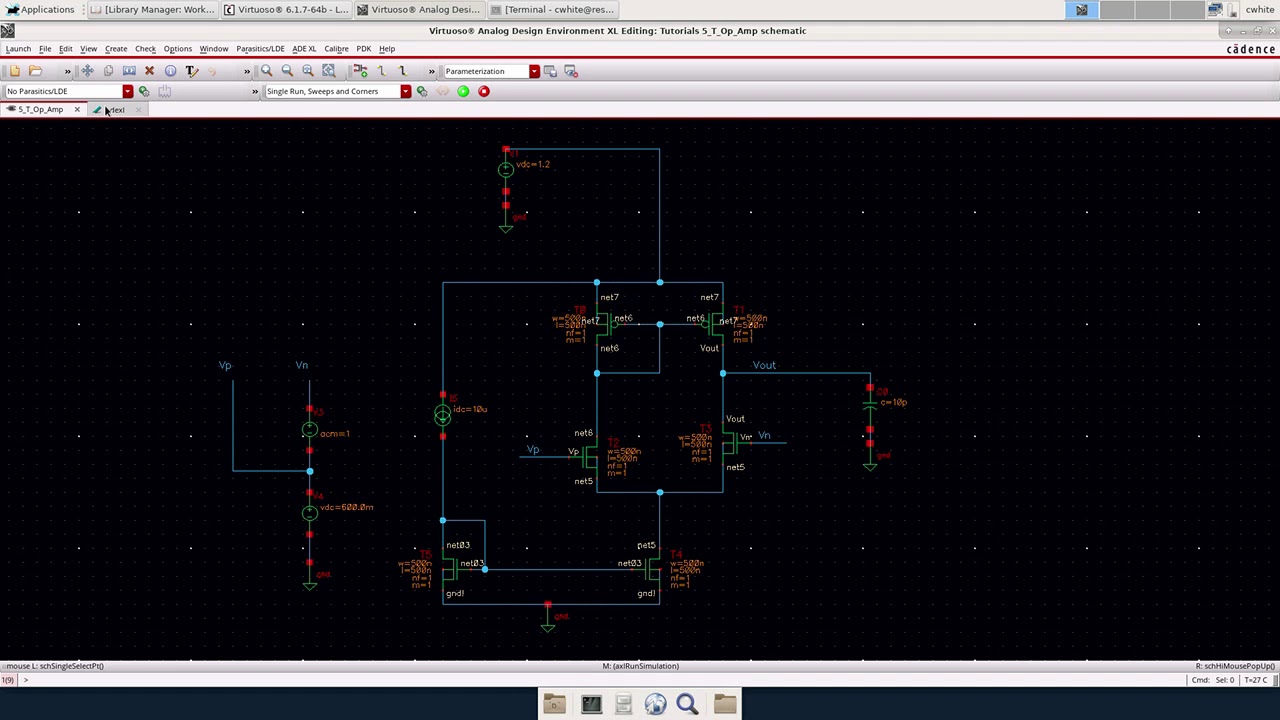The width and height of the screenshot is (1280, 720).
Task: Open the Applications system menu
Action: click(40, 9)
